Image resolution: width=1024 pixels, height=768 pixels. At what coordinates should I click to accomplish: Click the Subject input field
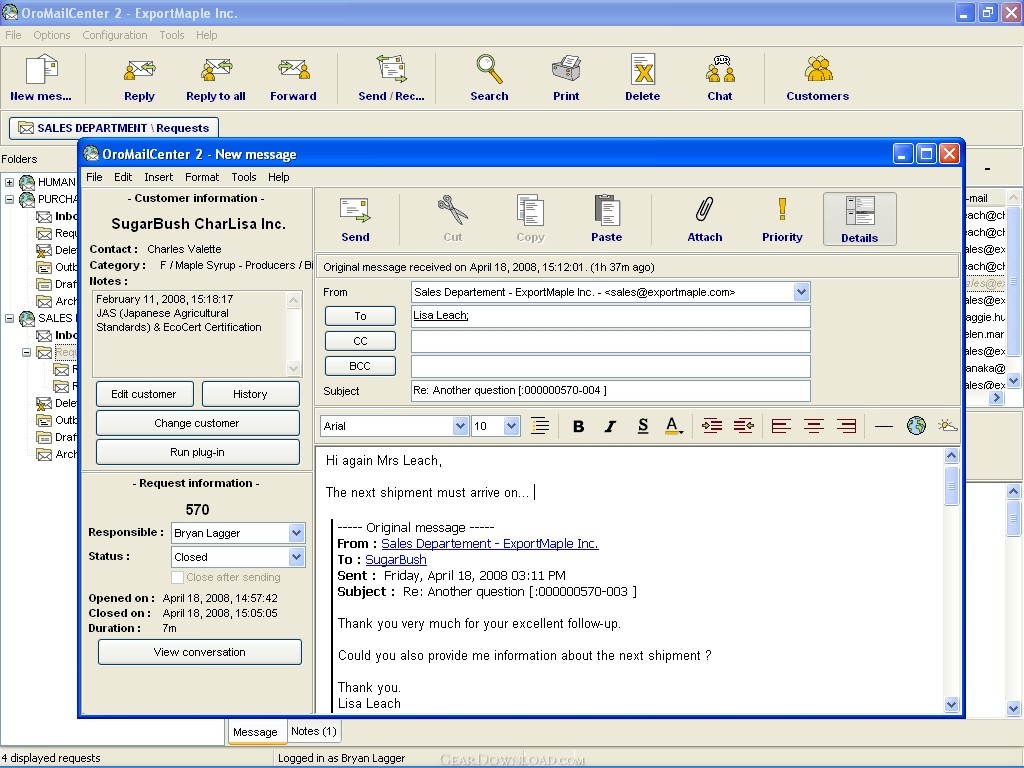(x=611, y=391)
